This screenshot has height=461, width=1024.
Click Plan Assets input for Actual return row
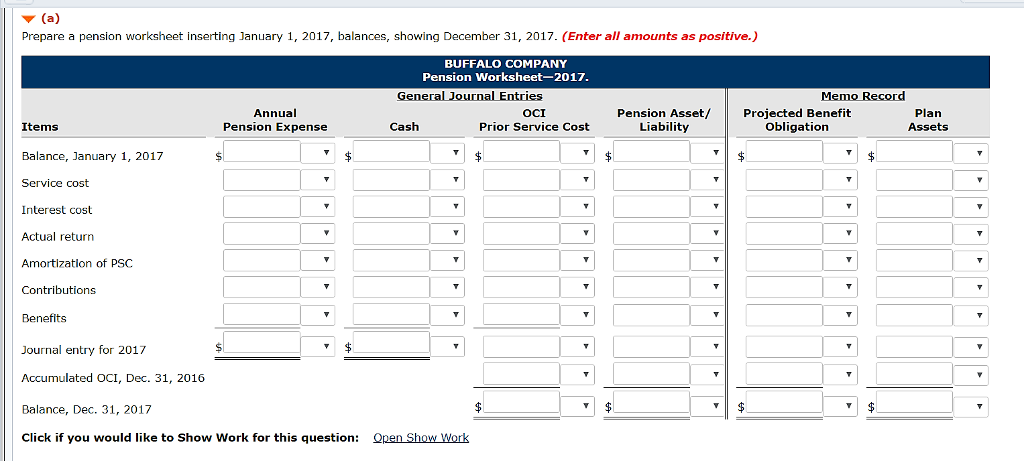913,235
